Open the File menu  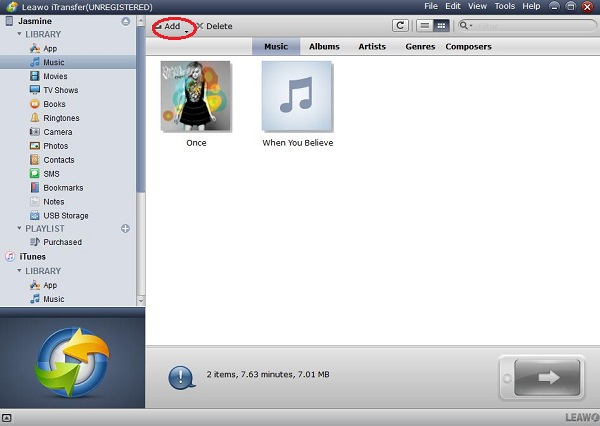pos(431,7)
